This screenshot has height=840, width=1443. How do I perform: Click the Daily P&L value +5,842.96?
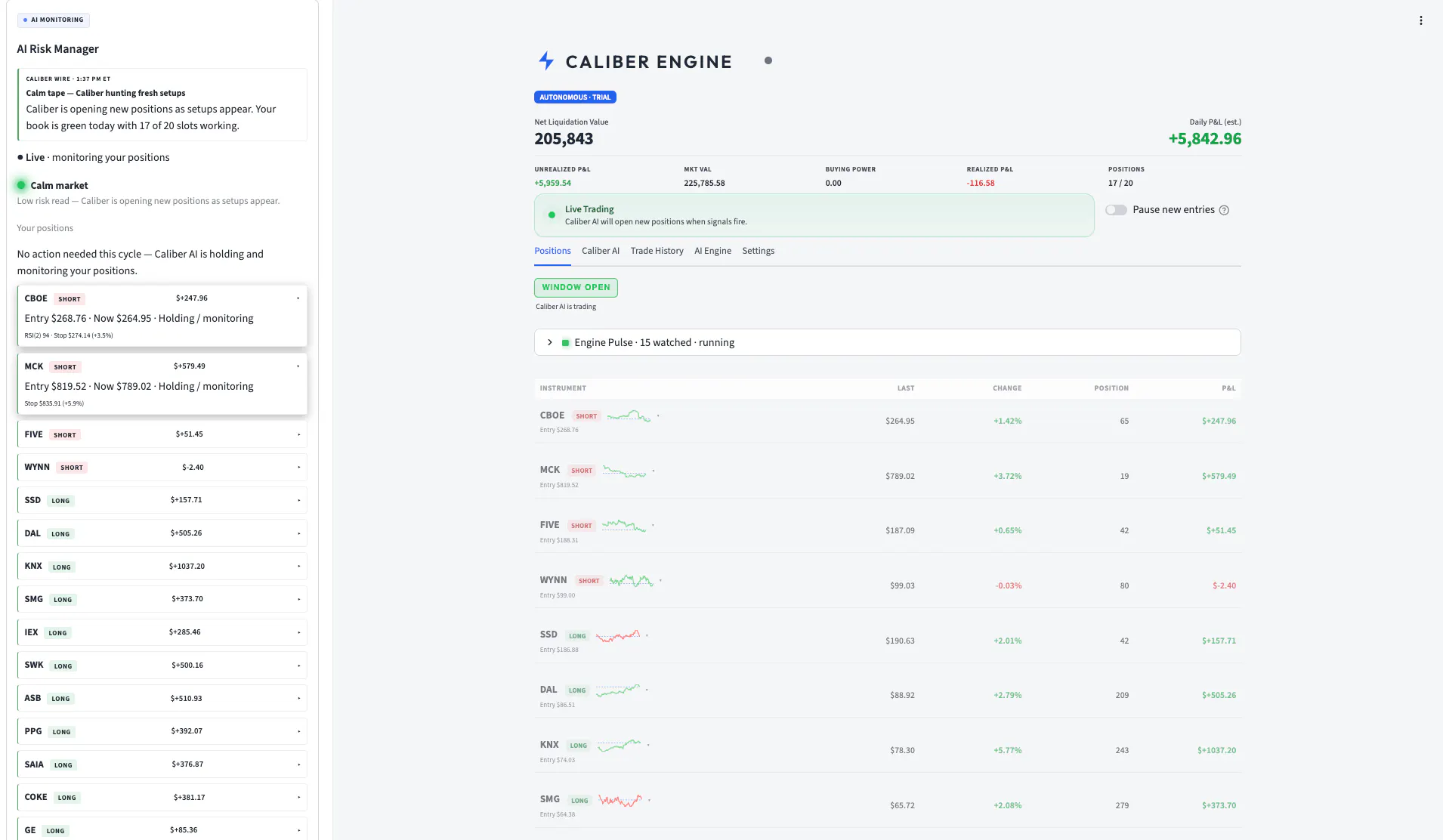[x=1204, y=139]
